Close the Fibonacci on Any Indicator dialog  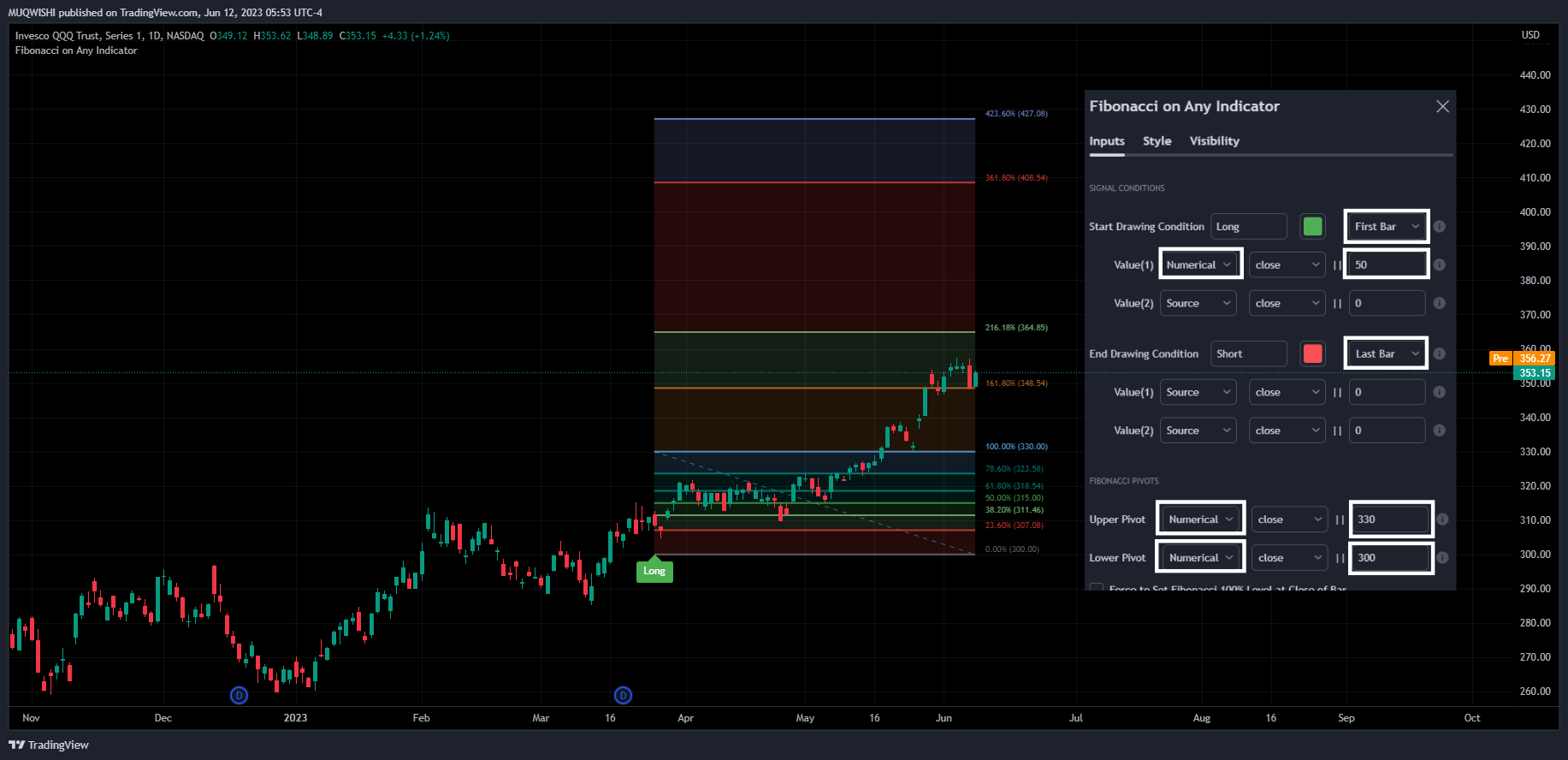click(x=1442, y=106)
